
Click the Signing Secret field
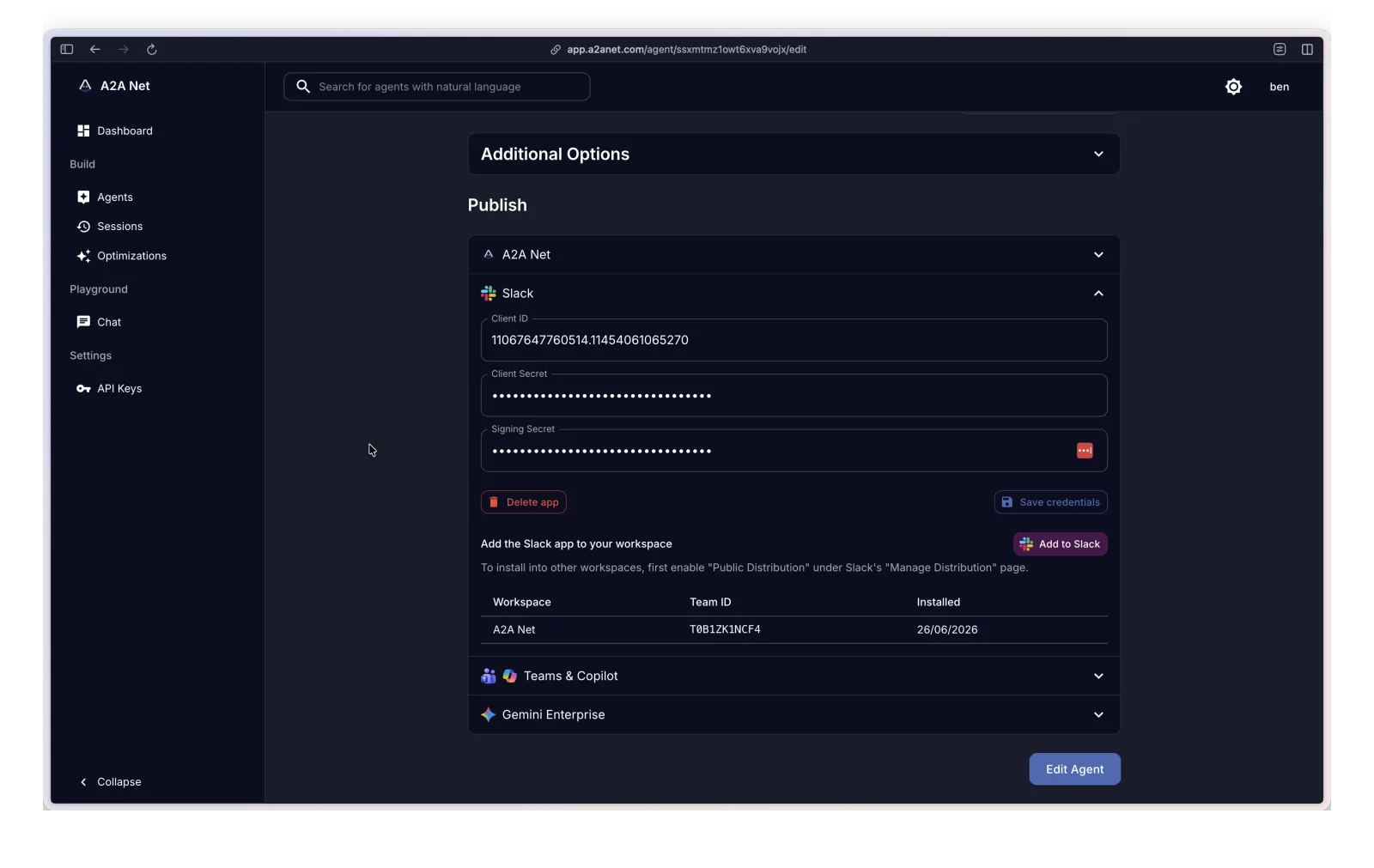point(793,451)
